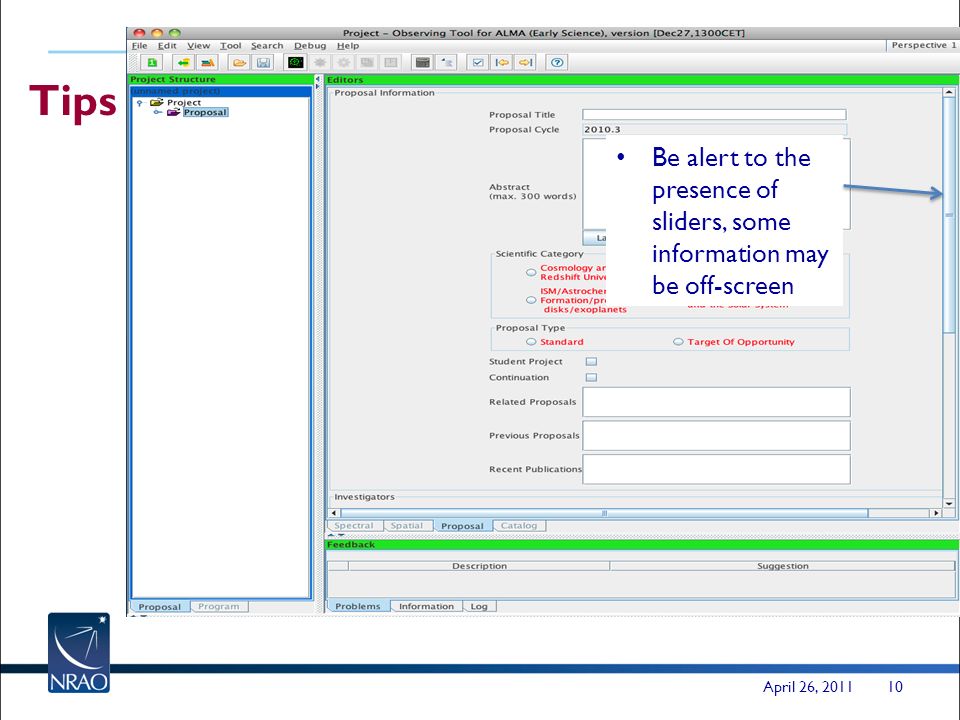Select the Proposal editor tab

[x=462, y=526]
